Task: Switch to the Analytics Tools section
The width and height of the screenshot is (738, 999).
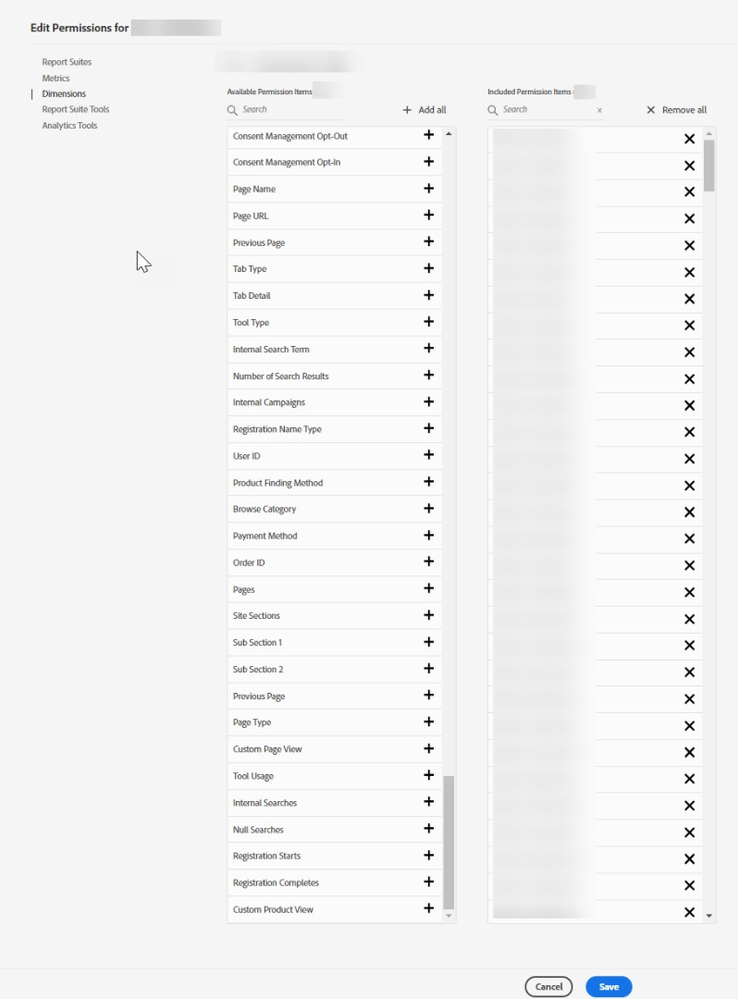Action: (69, 125)
